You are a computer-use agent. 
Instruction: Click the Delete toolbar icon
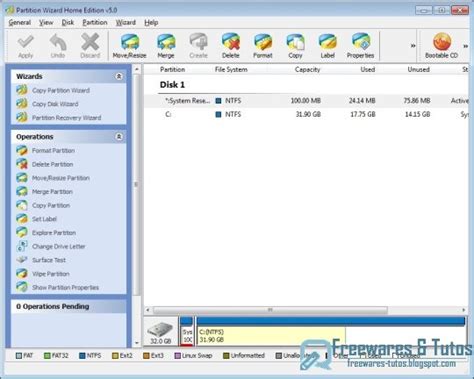tap(231, 46)
